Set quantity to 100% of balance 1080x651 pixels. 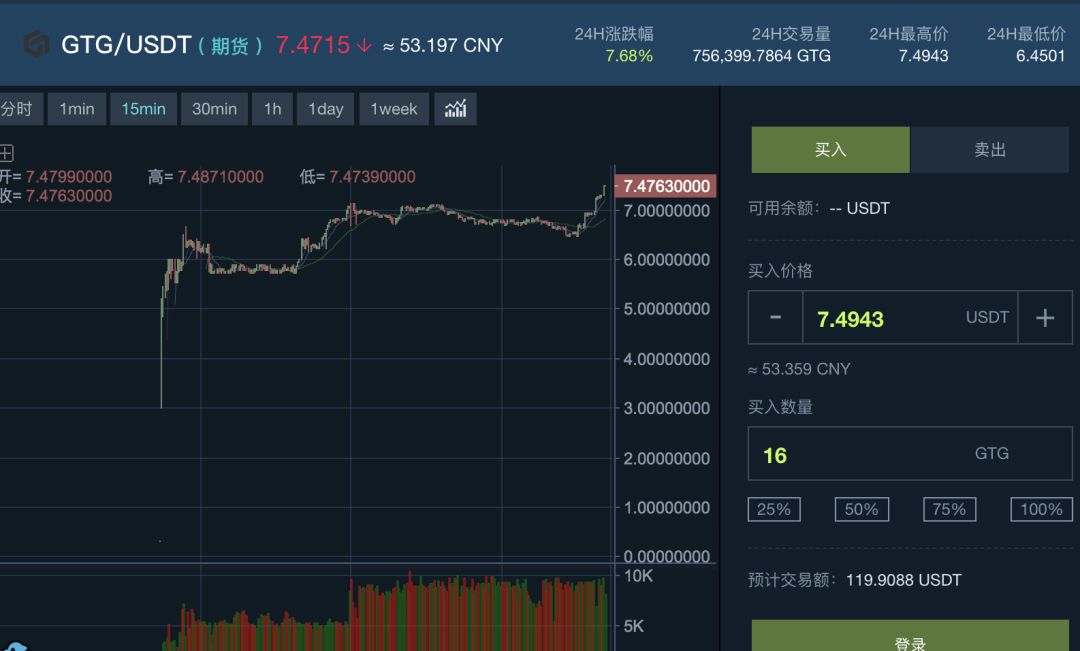pyautogui.click(x=1041, y=509)
